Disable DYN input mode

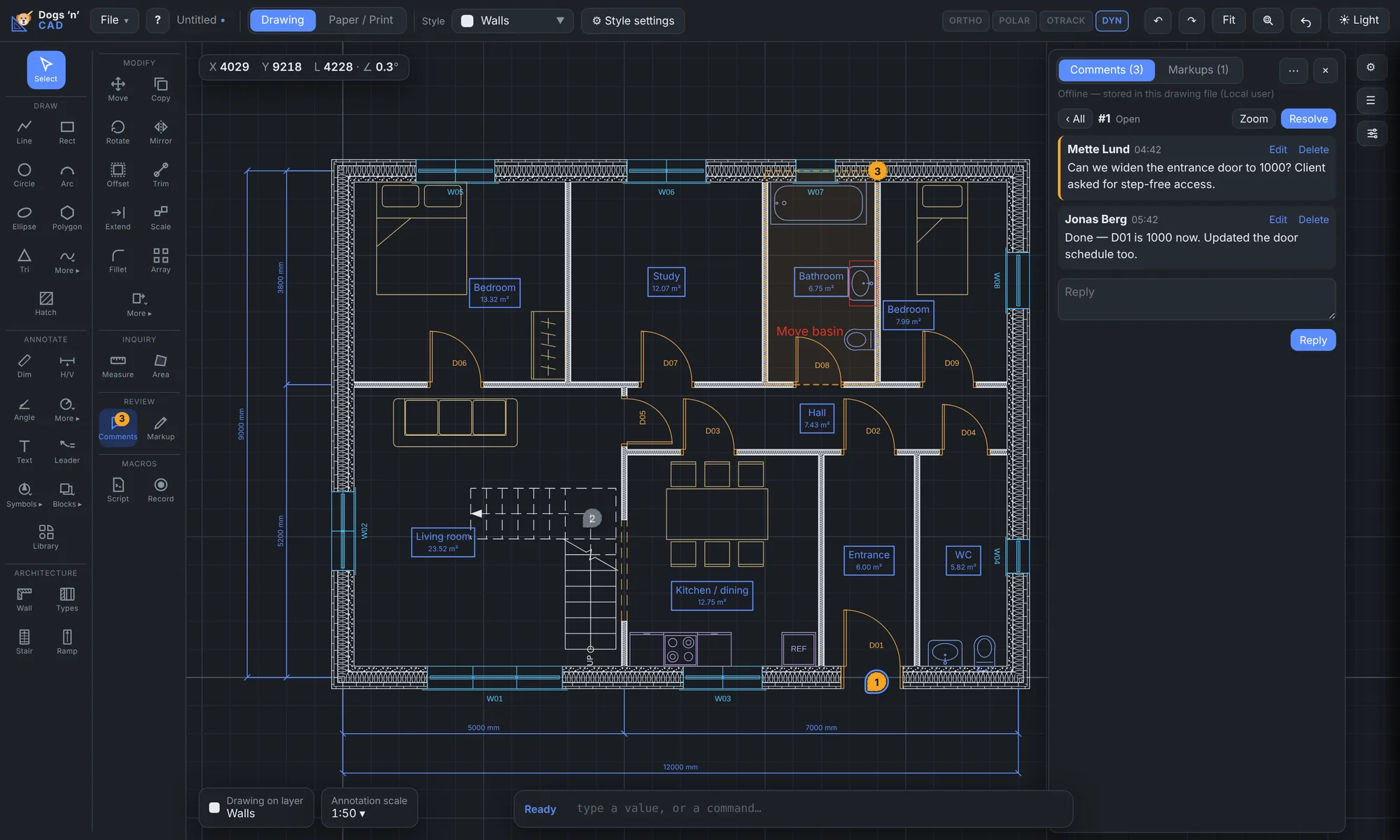point(1112,21)
